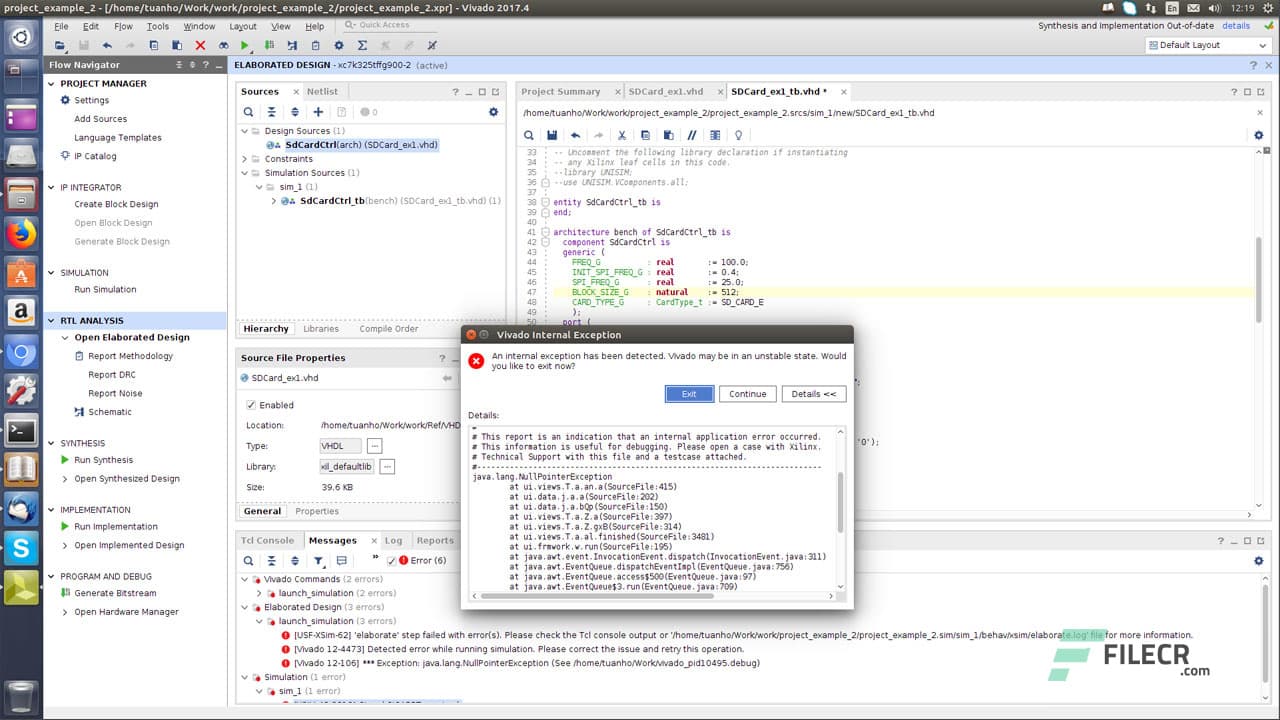1280x720 pixels.
Task: Collapse the Design Sources tree node
Action: coord(244,130)
